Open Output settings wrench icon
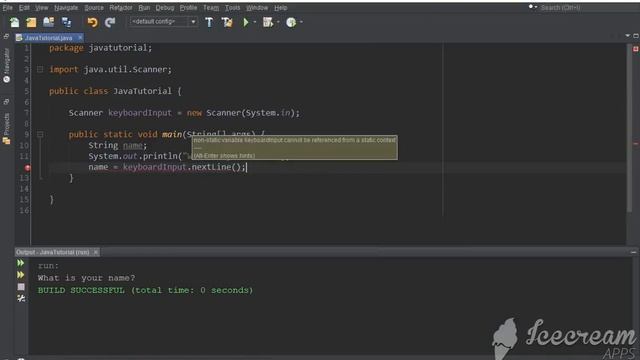This screenshot has width=640, height=360. [x=21, y=299]
